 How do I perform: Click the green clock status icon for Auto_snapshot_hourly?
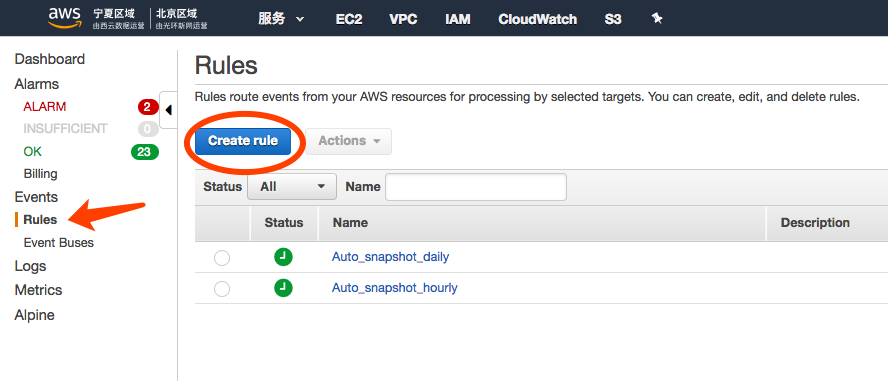[x=283, y=288]
